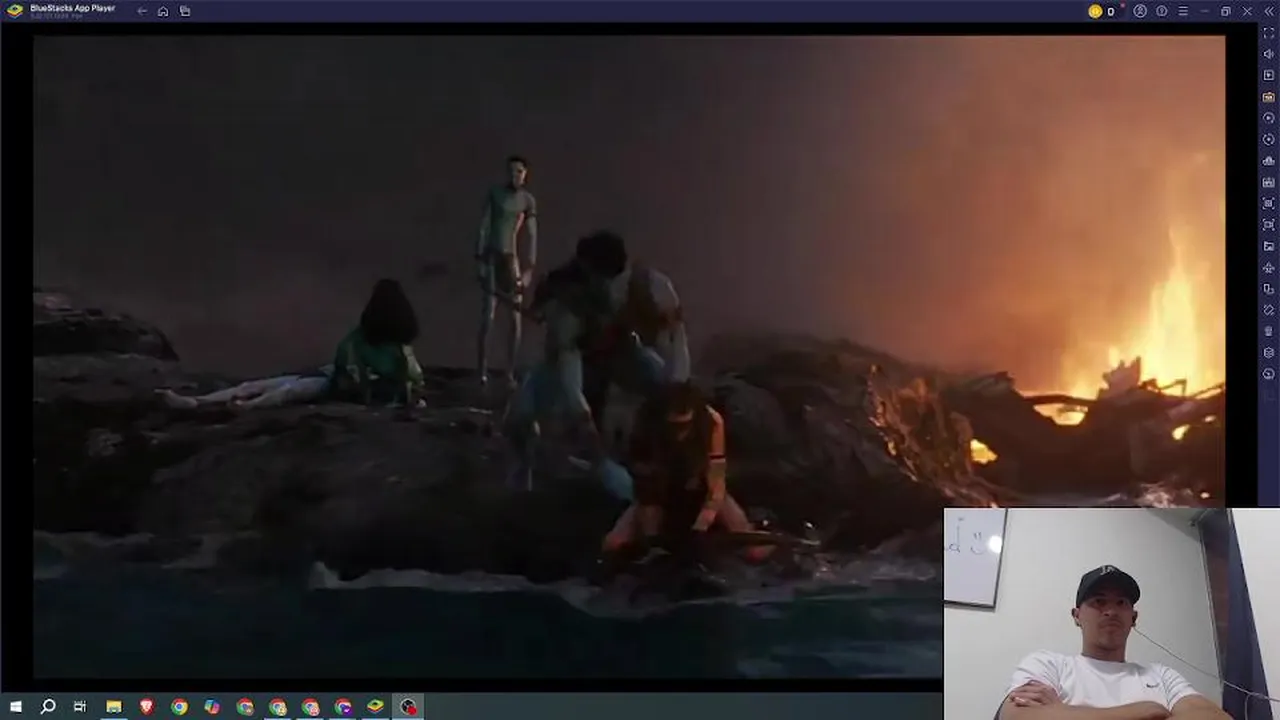1280x720 pixels.
Task: Click the webcam overlay of the man
Action: pyautogui.click(x=1111, y=614)
